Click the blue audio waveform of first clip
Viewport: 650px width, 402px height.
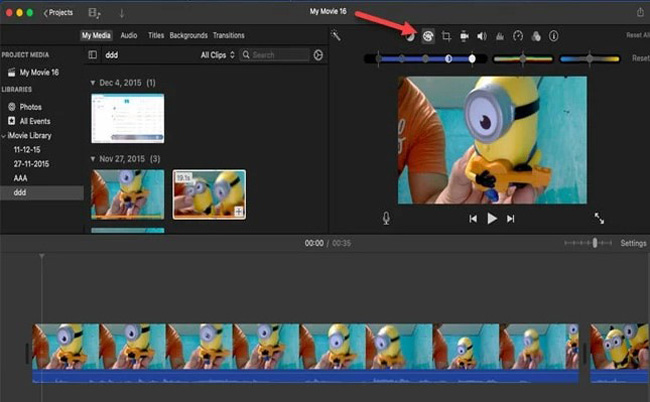(306, 377)
